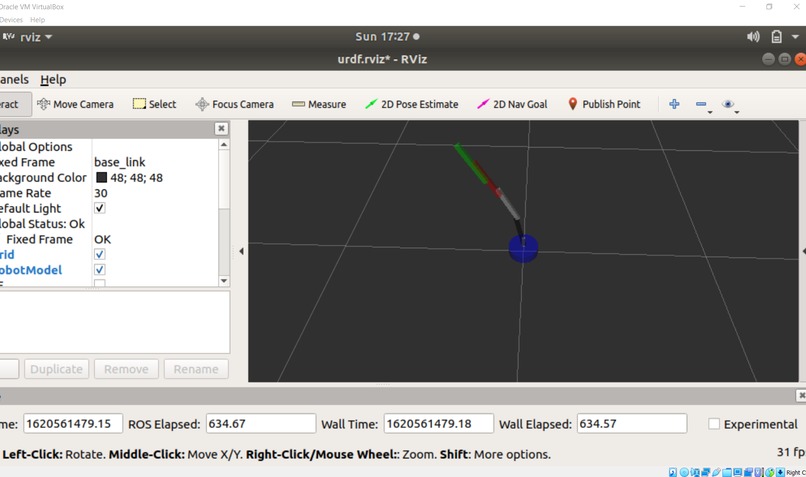Choose the Focus Camera tool
806x477 pixels.
(234, 104)
